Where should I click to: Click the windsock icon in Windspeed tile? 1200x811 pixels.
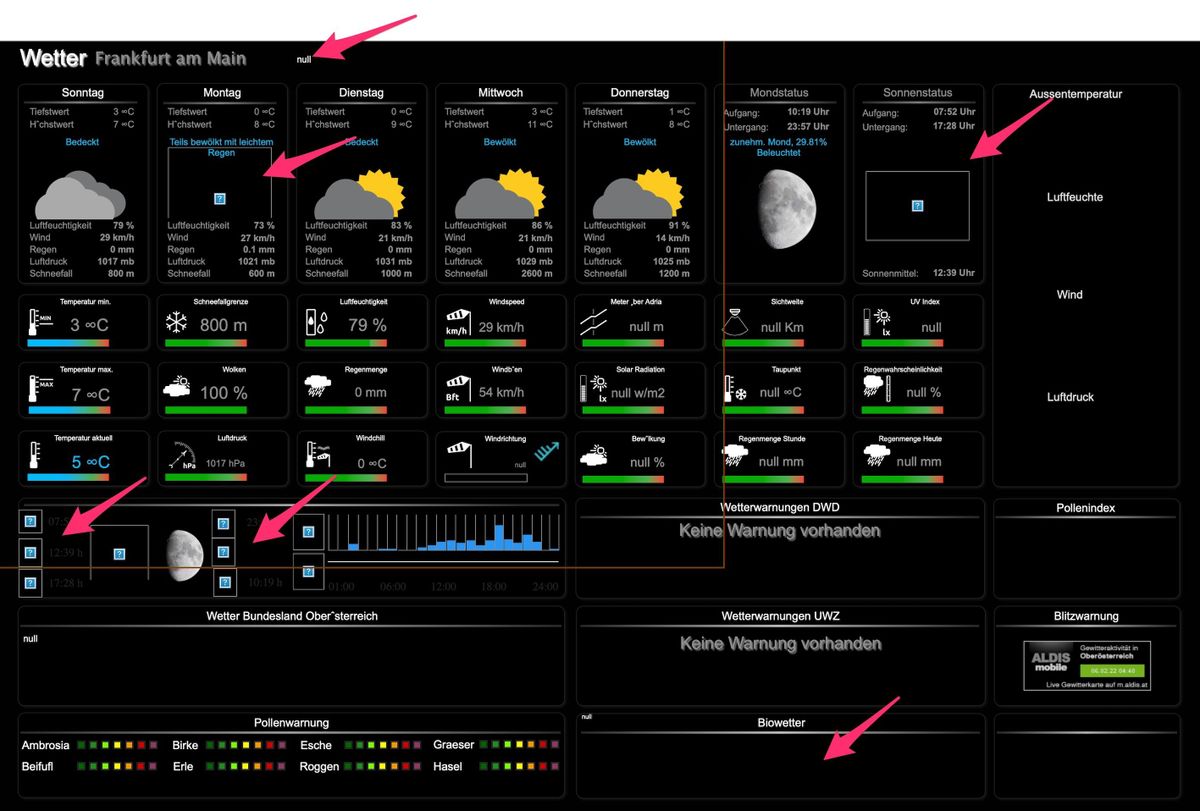457,321
